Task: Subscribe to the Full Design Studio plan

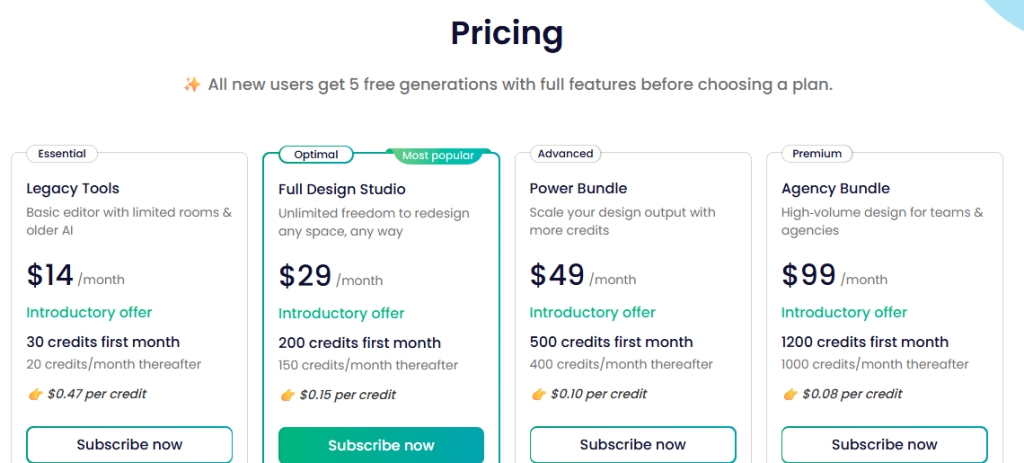Action: pyautogui.click(x=381, y=445)
